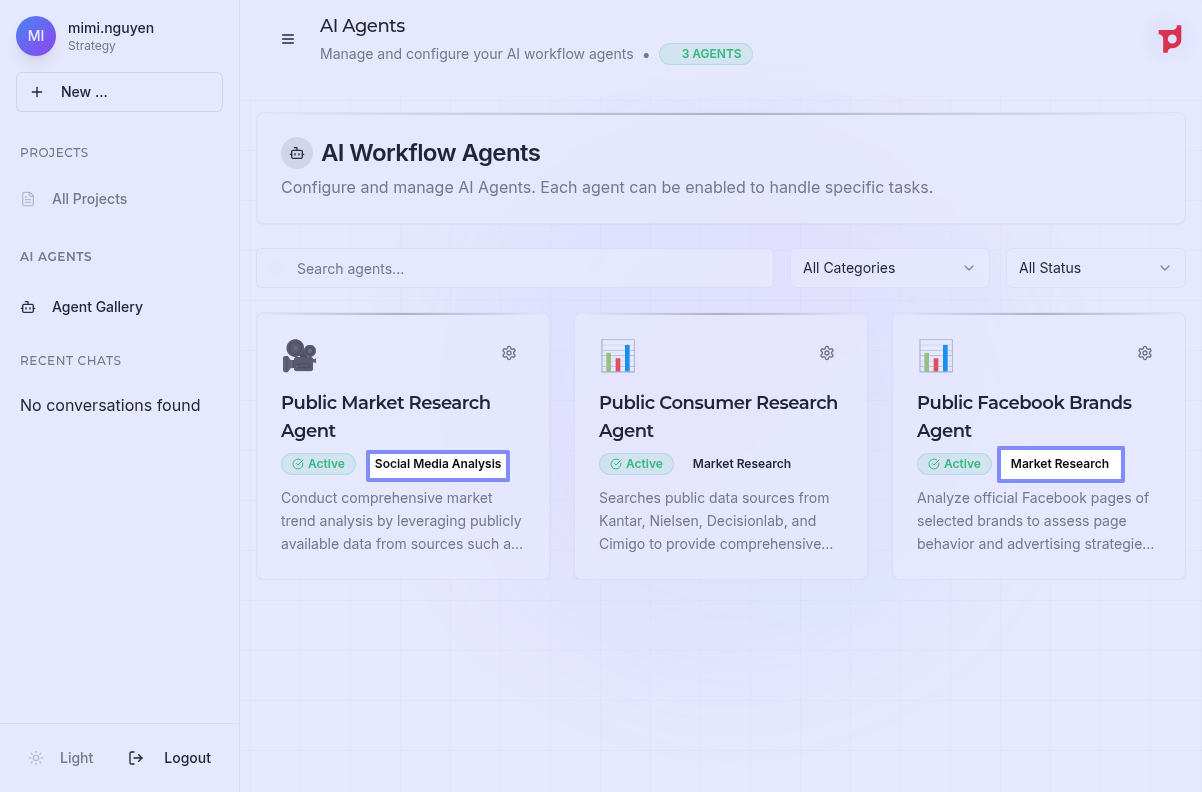Open the New... creation menu button
This screenshot has width=1202, height=792.
[119, 92]
